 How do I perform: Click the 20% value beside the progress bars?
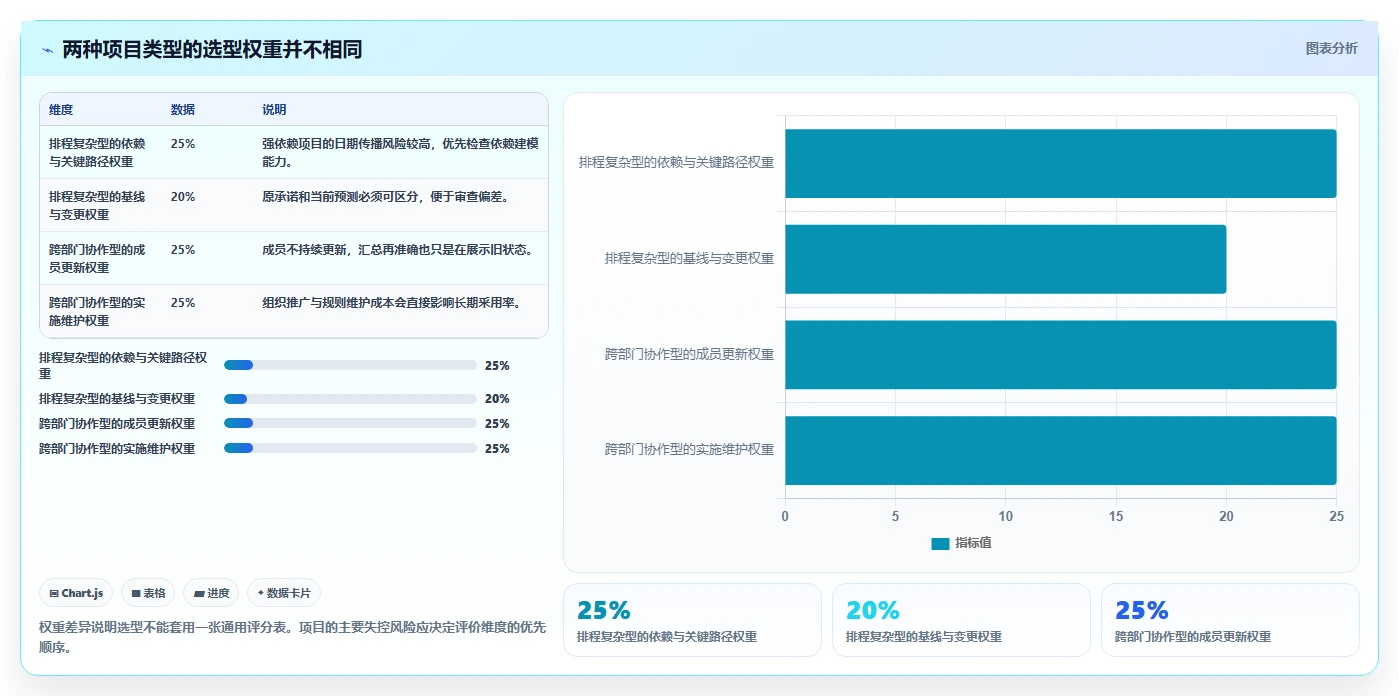coord(497,399)
